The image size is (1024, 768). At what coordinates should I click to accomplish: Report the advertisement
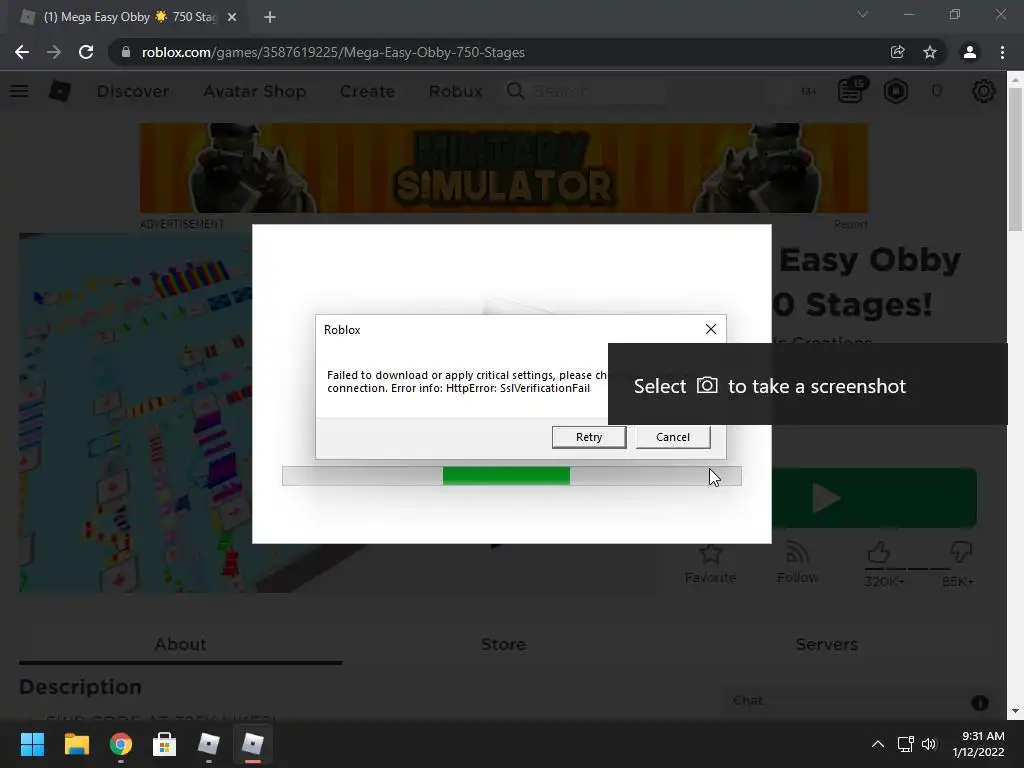850,224
